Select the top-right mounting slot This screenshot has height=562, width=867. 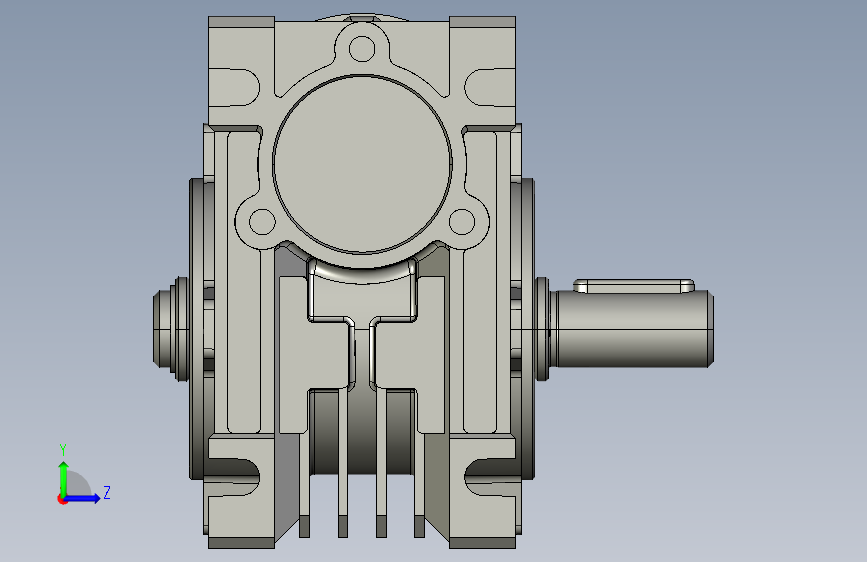click(x=490, y=87)
